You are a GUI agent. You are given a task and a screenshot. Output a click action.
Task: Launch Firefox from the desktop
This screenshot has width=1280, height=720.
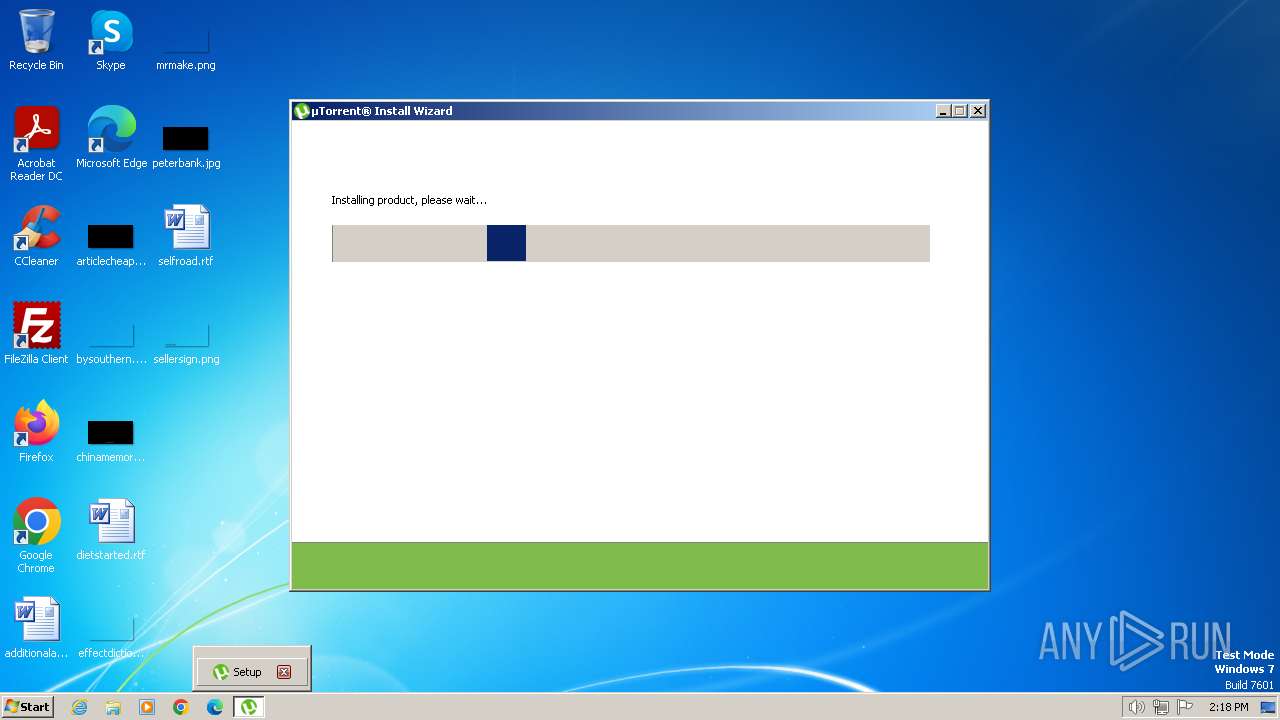coord(36,432)
